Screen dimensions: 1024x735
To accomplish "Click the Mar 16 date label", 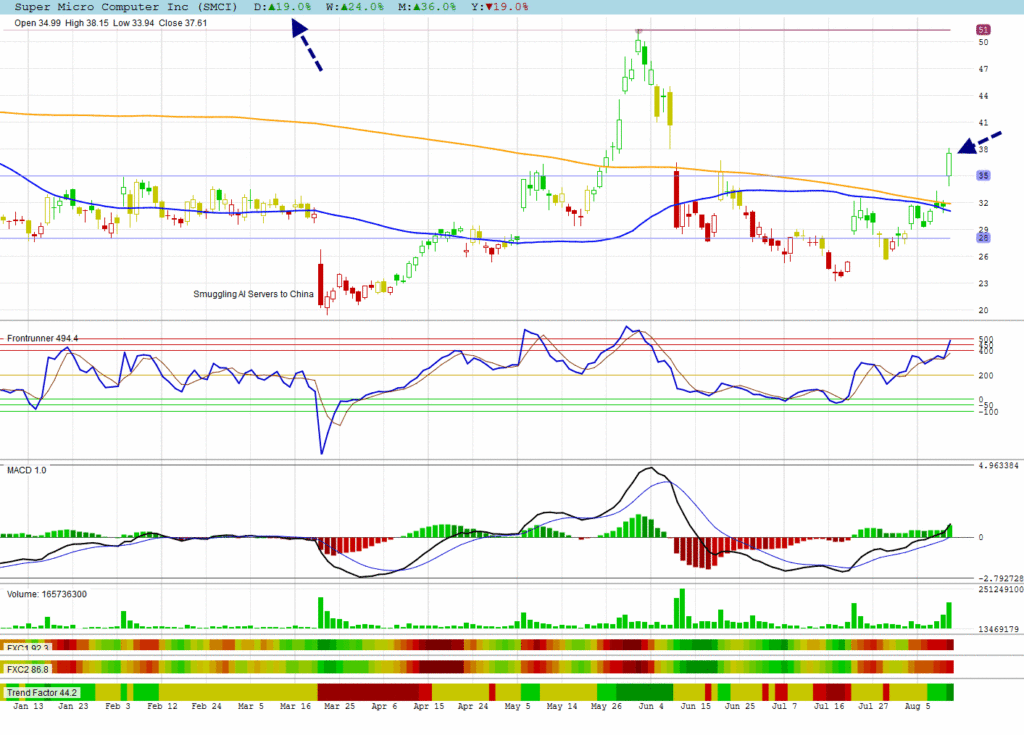I will tap(295, 706).
